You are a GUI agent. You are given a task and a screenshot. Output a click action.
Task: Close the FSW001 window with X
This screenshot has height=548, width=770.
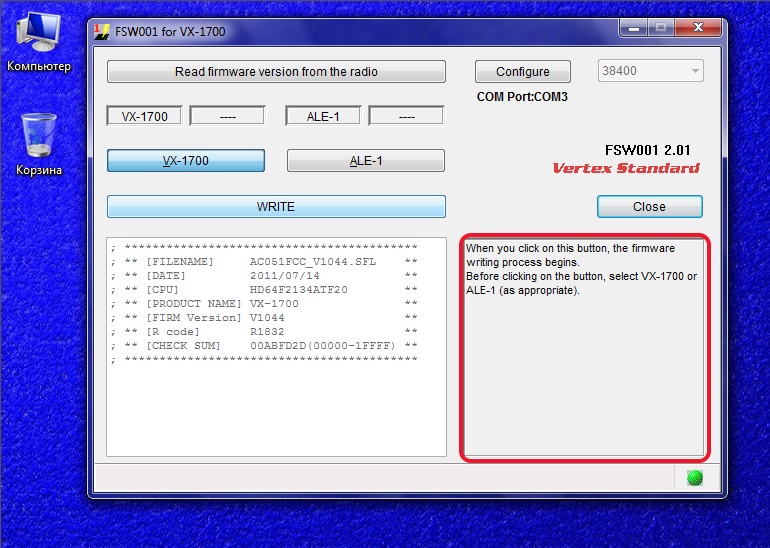tap(698, 27)
